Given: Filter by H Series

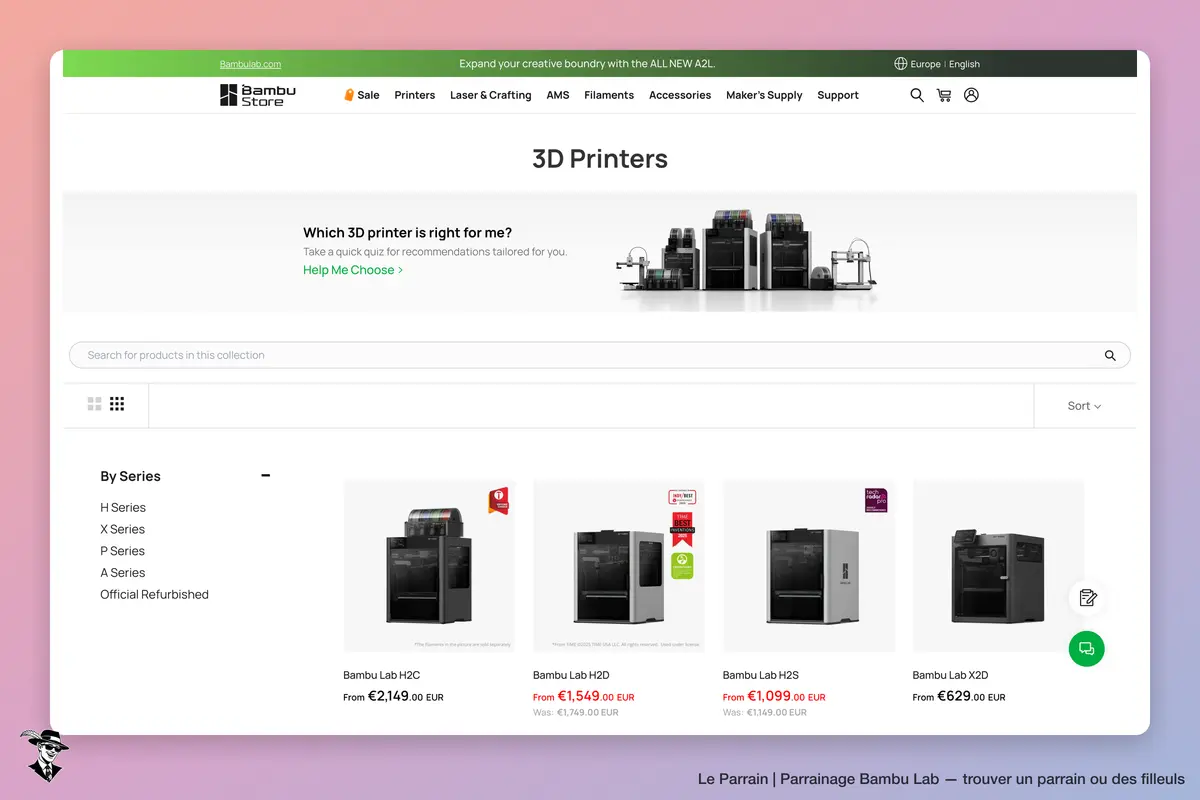Looking at the screenshot, I should (123, 508).
